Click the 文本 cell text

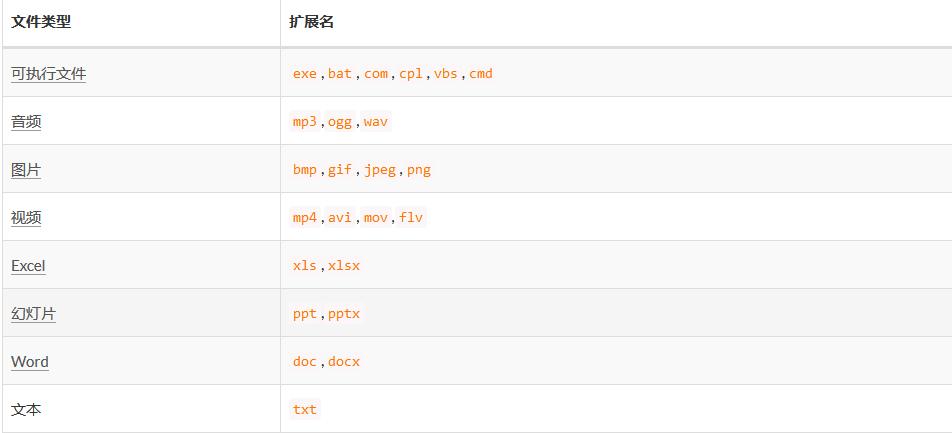tap(26, 410)
